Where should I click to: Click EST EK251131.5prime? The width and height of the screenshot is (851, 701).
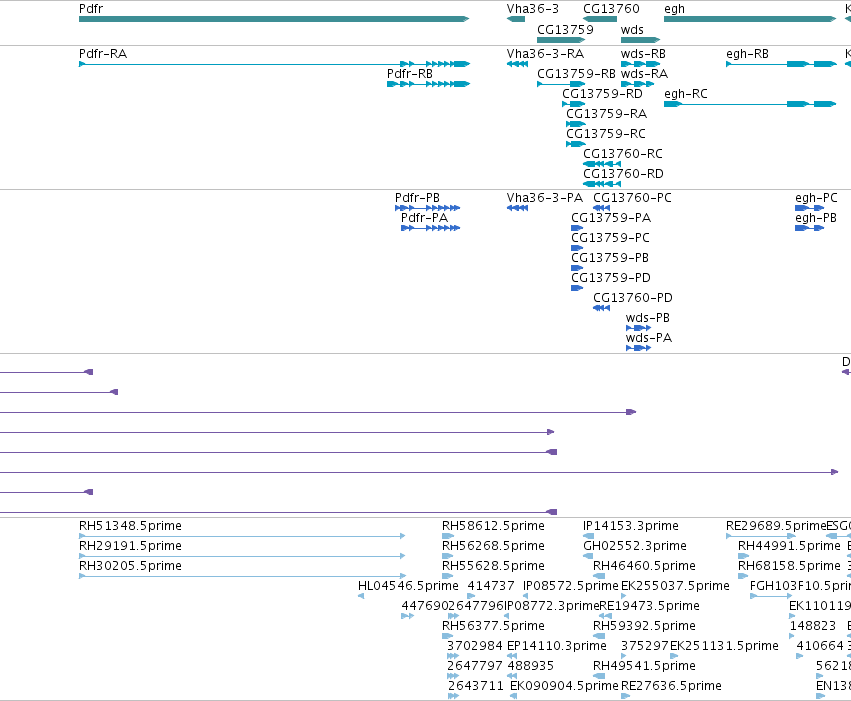724,646
